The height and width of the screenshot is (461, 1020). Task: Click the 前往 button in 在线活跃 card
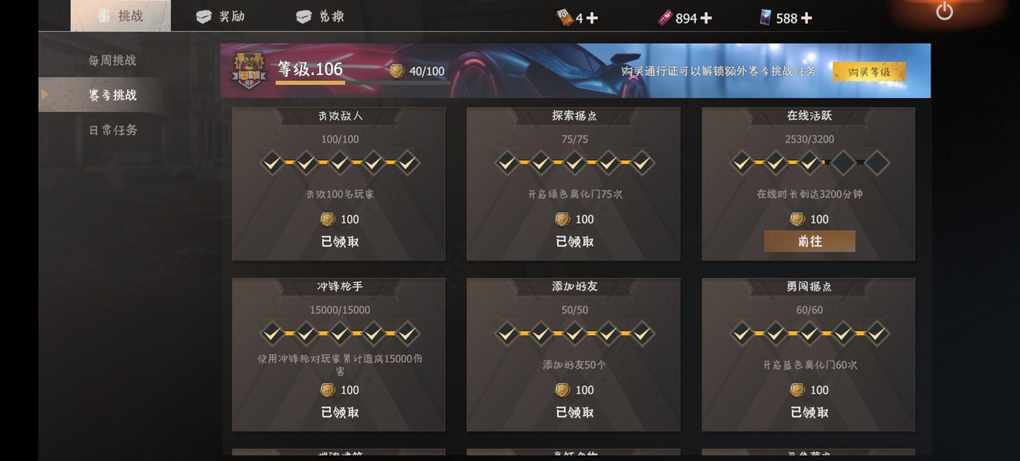click(809, 241)
